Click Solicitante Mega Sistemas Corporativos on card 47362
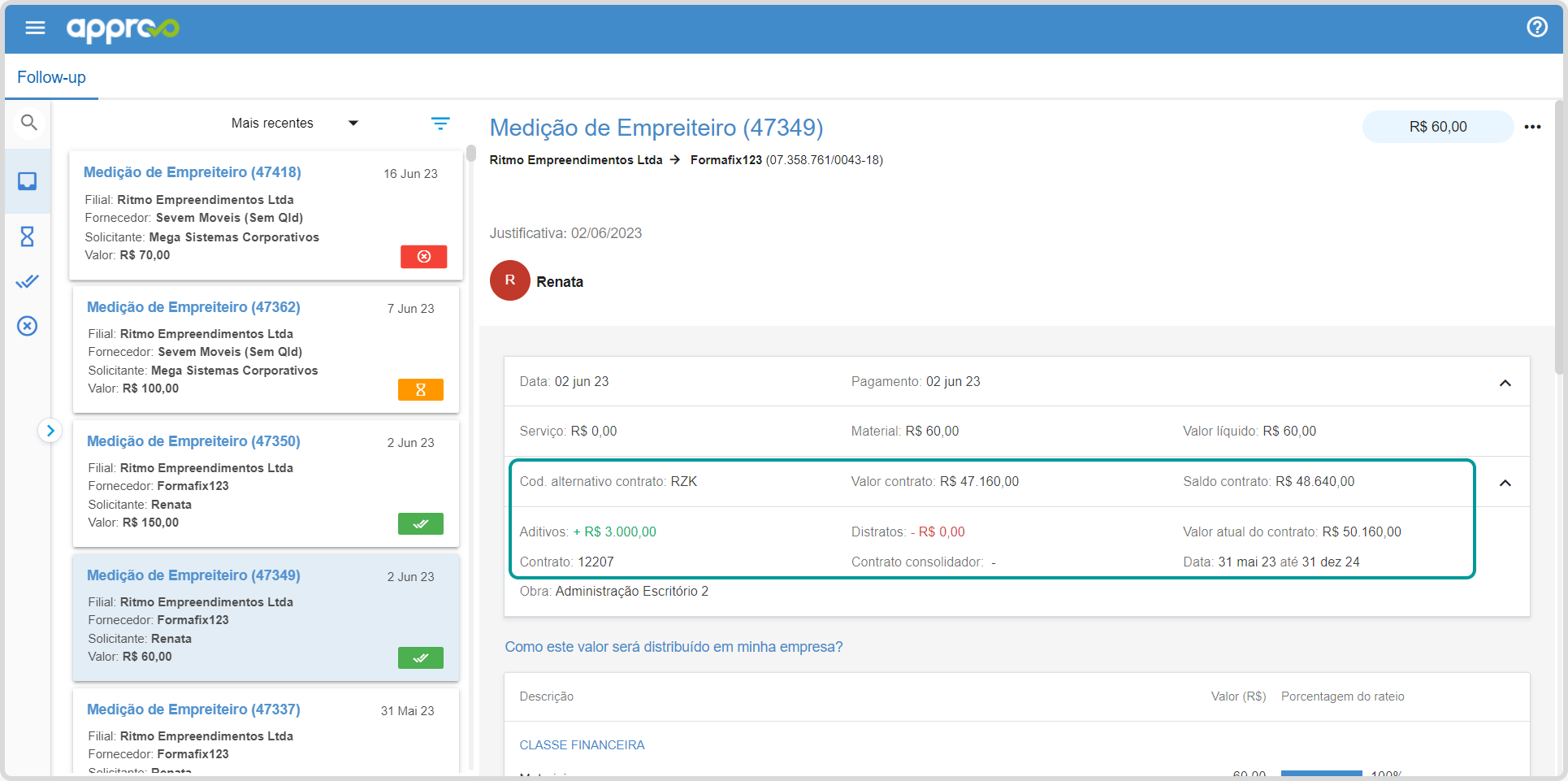 tap(203, 371)
